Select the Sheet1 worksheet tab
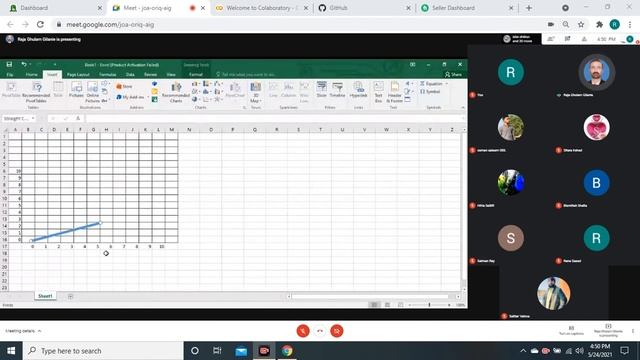This screenshot has width=640, height=360. 45,296
